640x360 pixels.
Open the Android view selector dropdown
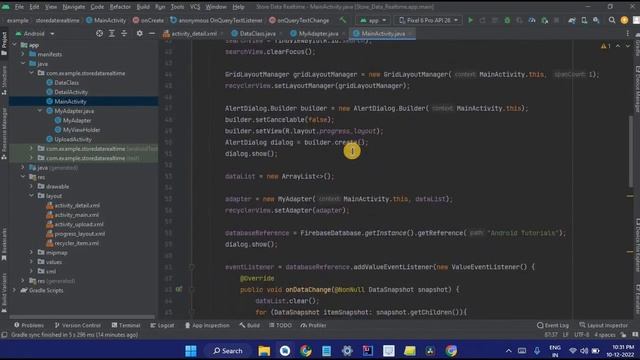[35, 33]
